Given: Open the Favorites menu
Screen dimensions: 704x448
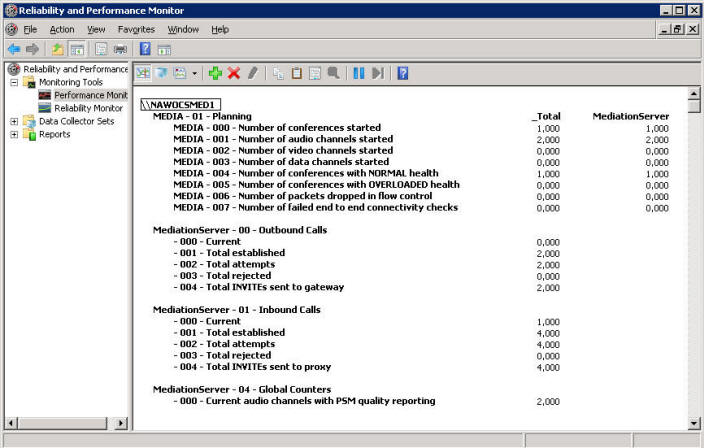Looking at the screenshot, I should point(136,30).
